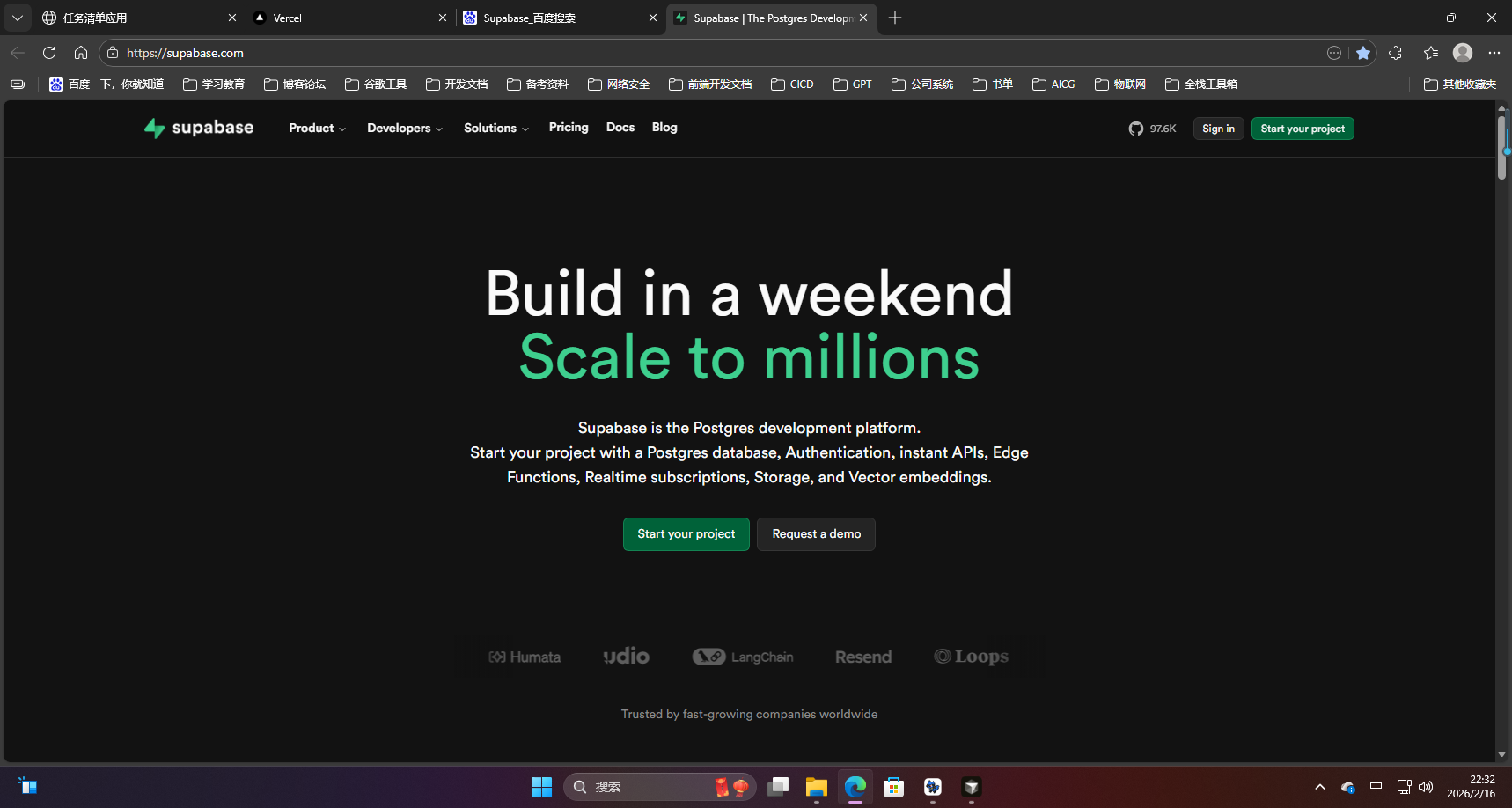Click the volume speaker tray icon

click(x=1427, y=787)
